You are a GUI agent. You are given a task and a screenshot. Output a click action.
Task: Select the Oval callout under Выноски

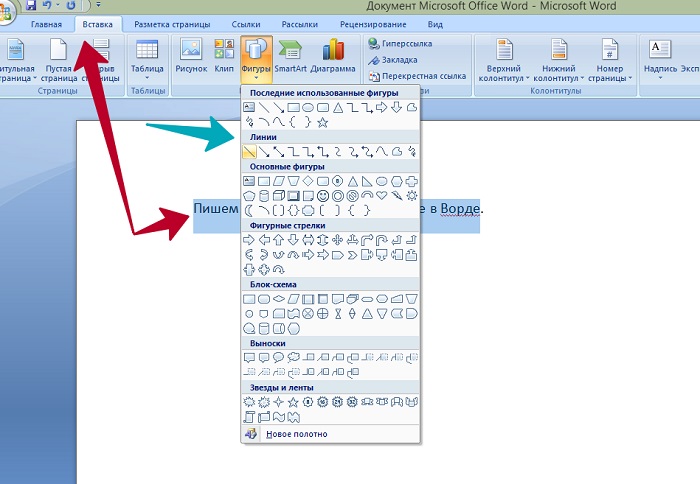(x=279, y=357)
